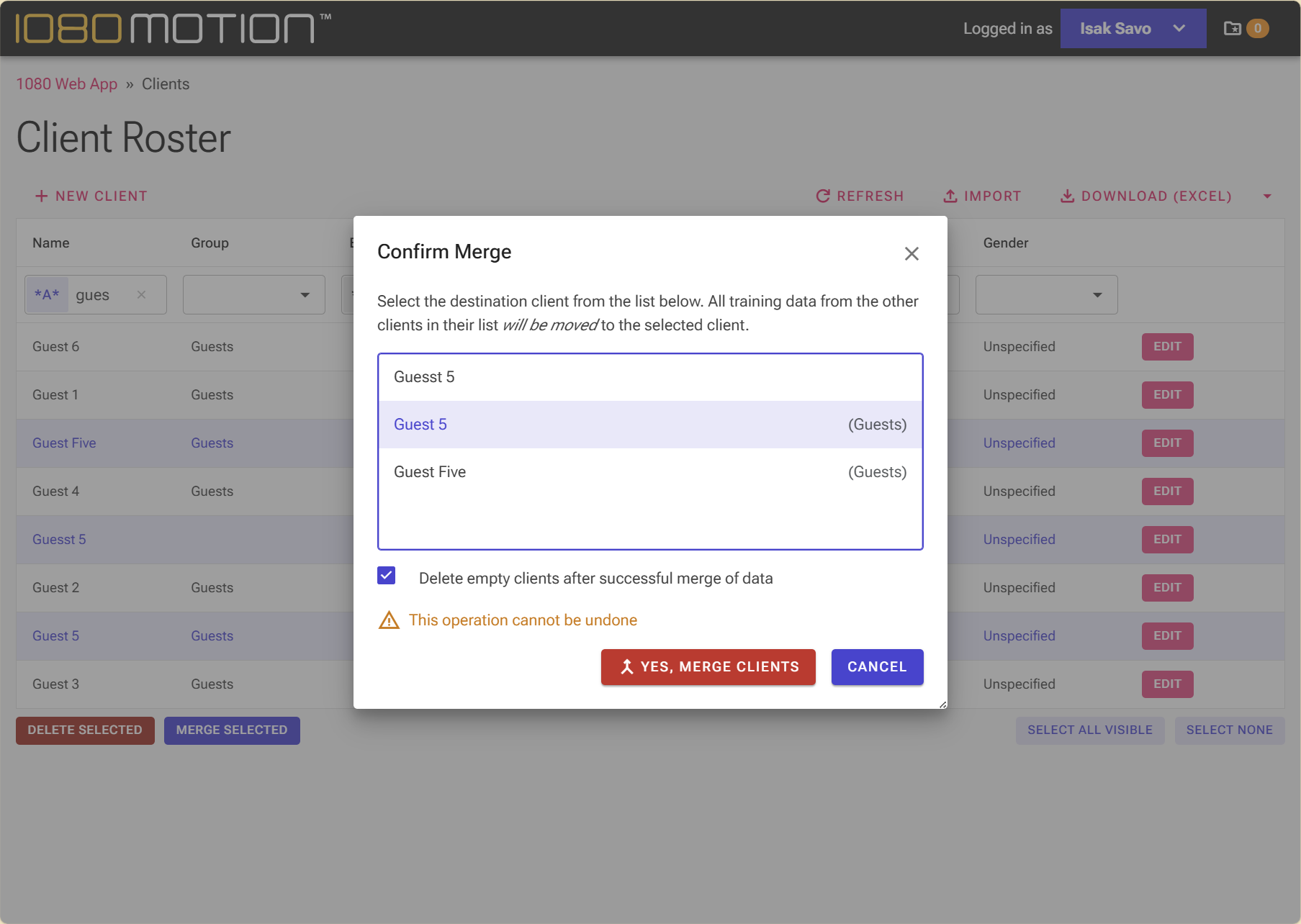The image size is (1301, 924).
Task: Edit the Guest 4 row
Action: click(x=1167, y=492)
